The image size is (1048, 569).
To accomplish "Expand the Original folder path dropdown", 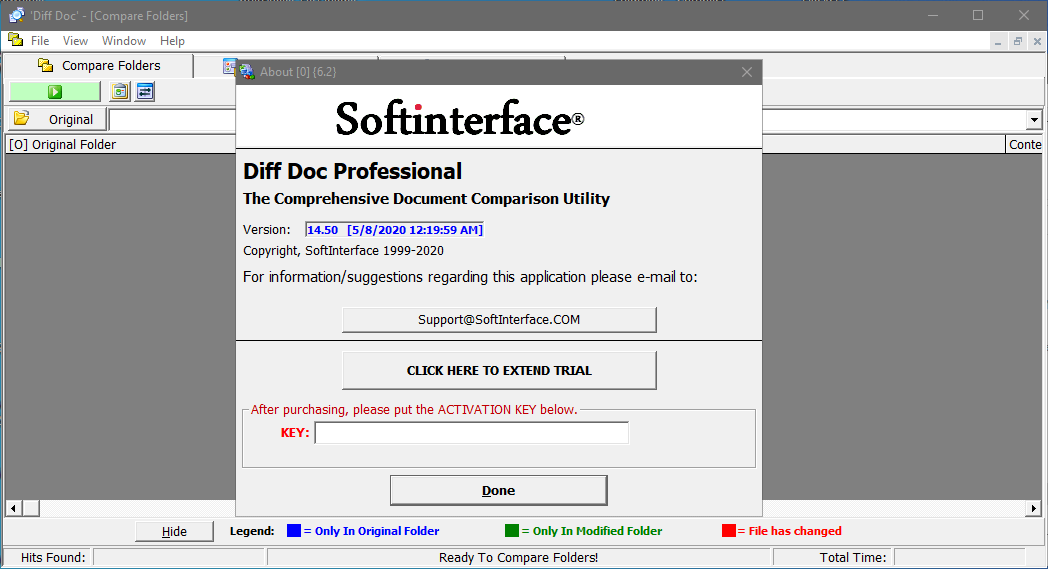I will tap(1034, 120).
